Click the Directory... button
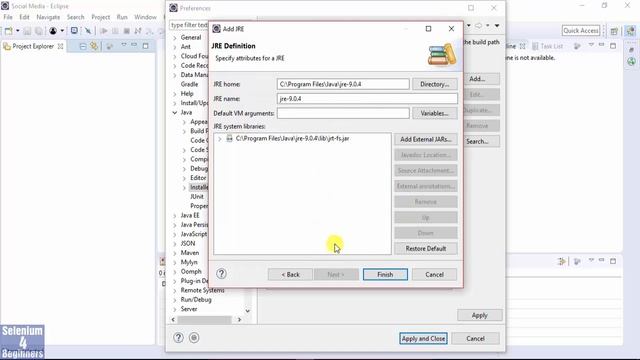 click(435, 84)
